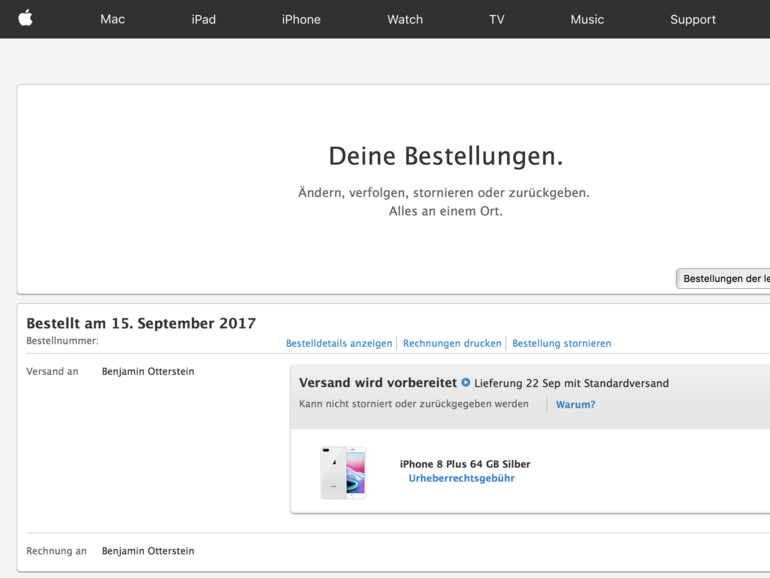Click 'iPhone 8 Plus 64 GB Silber' title
This screenshot has height=578, width=770.
465,464
